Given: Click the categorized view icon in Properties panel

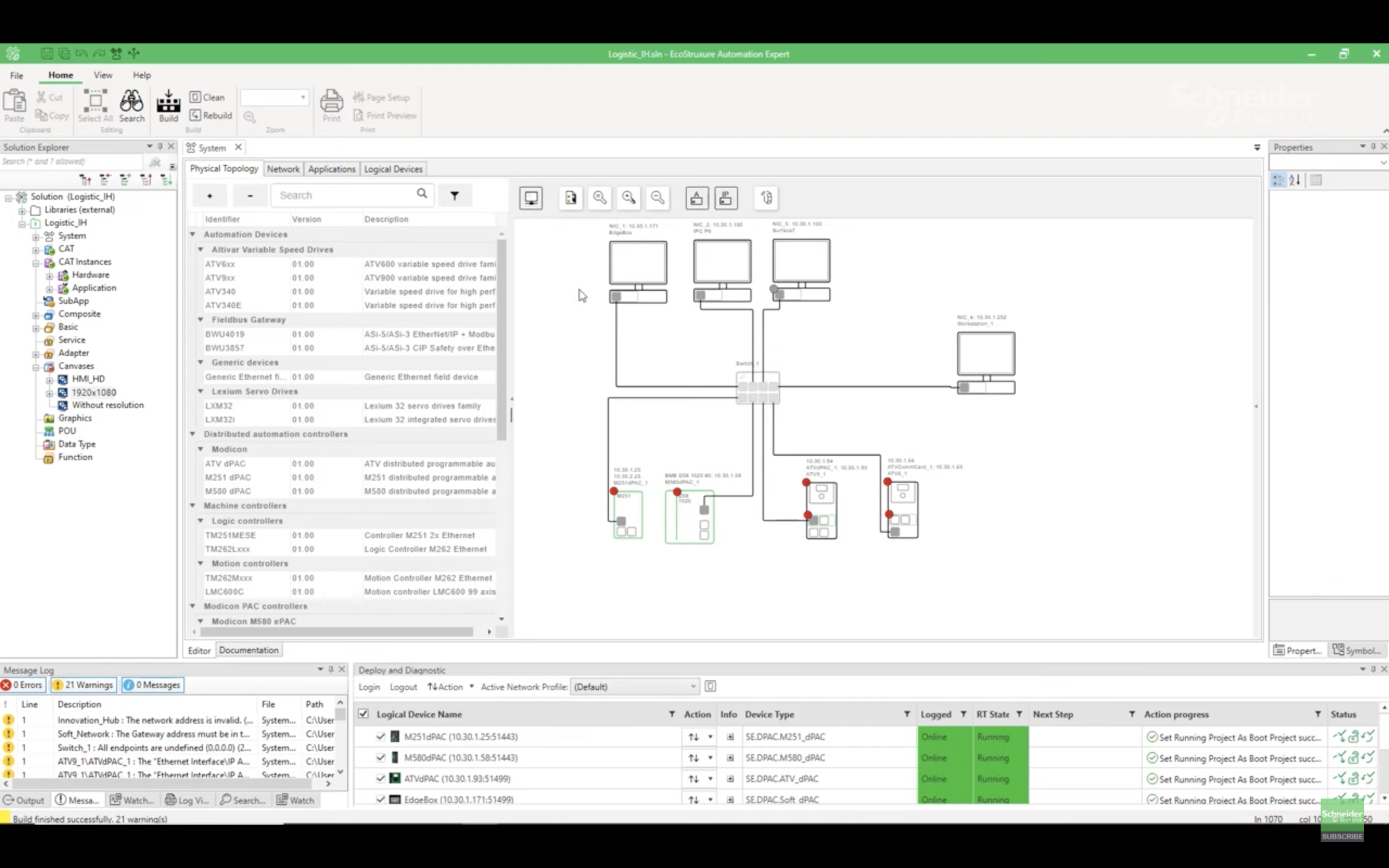Looking at the screenshot, I should pyautogui.click(x=1278, y=180).
